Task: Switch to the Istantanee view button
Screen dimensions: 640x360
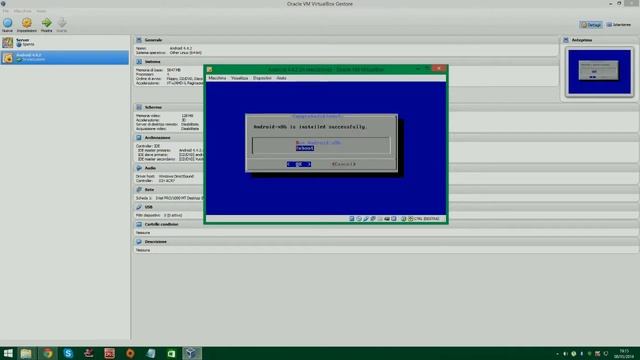Action: coord(619,25)
